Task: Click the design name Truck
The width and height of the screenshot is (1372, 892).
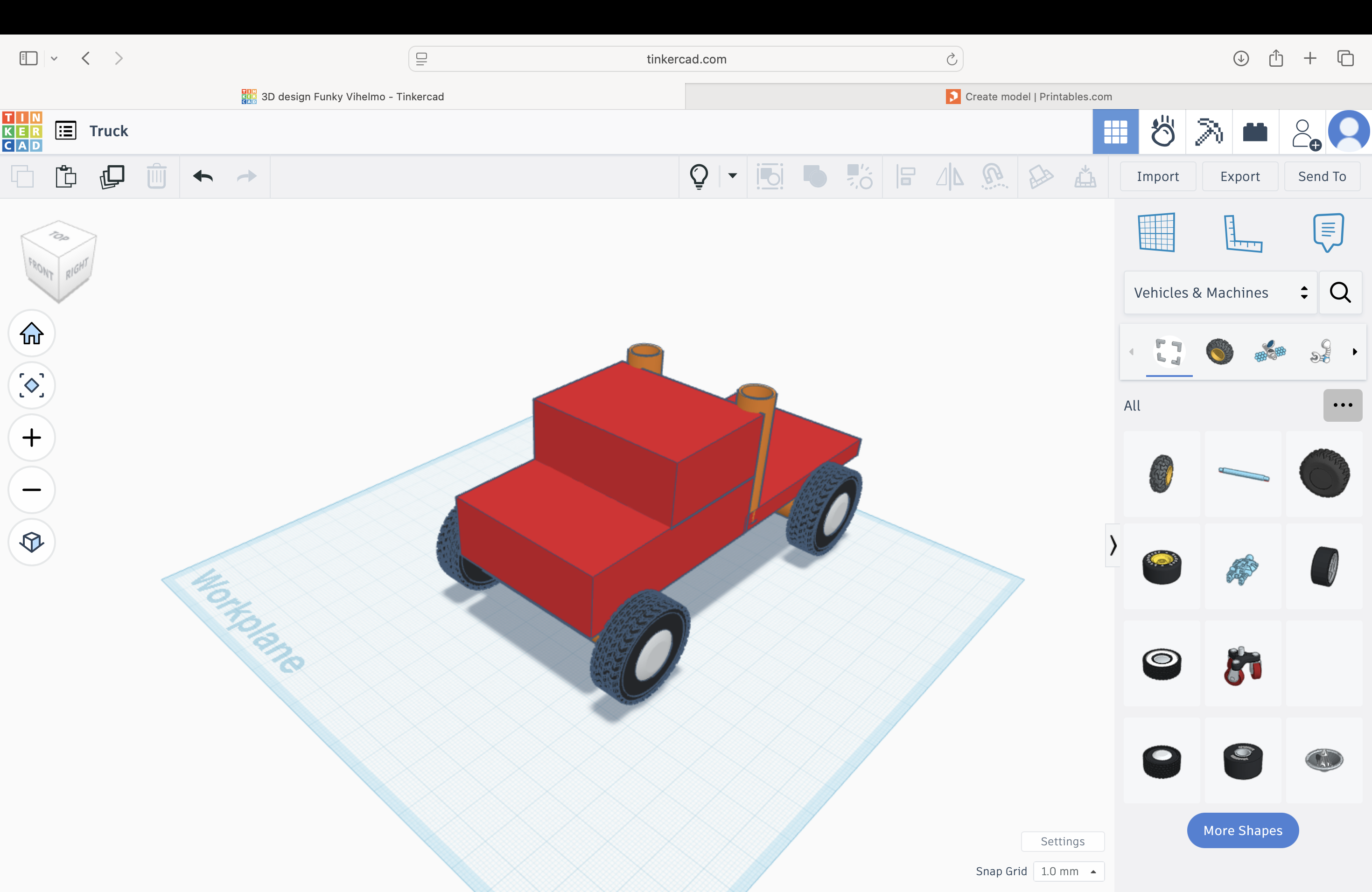Action: 108,131
